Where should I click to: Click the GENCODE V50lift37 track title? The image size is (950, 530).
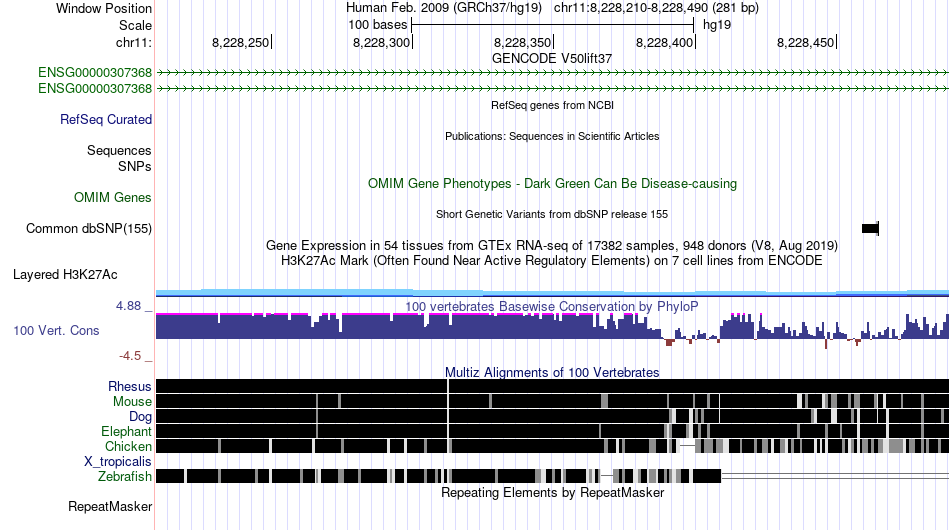552,59
